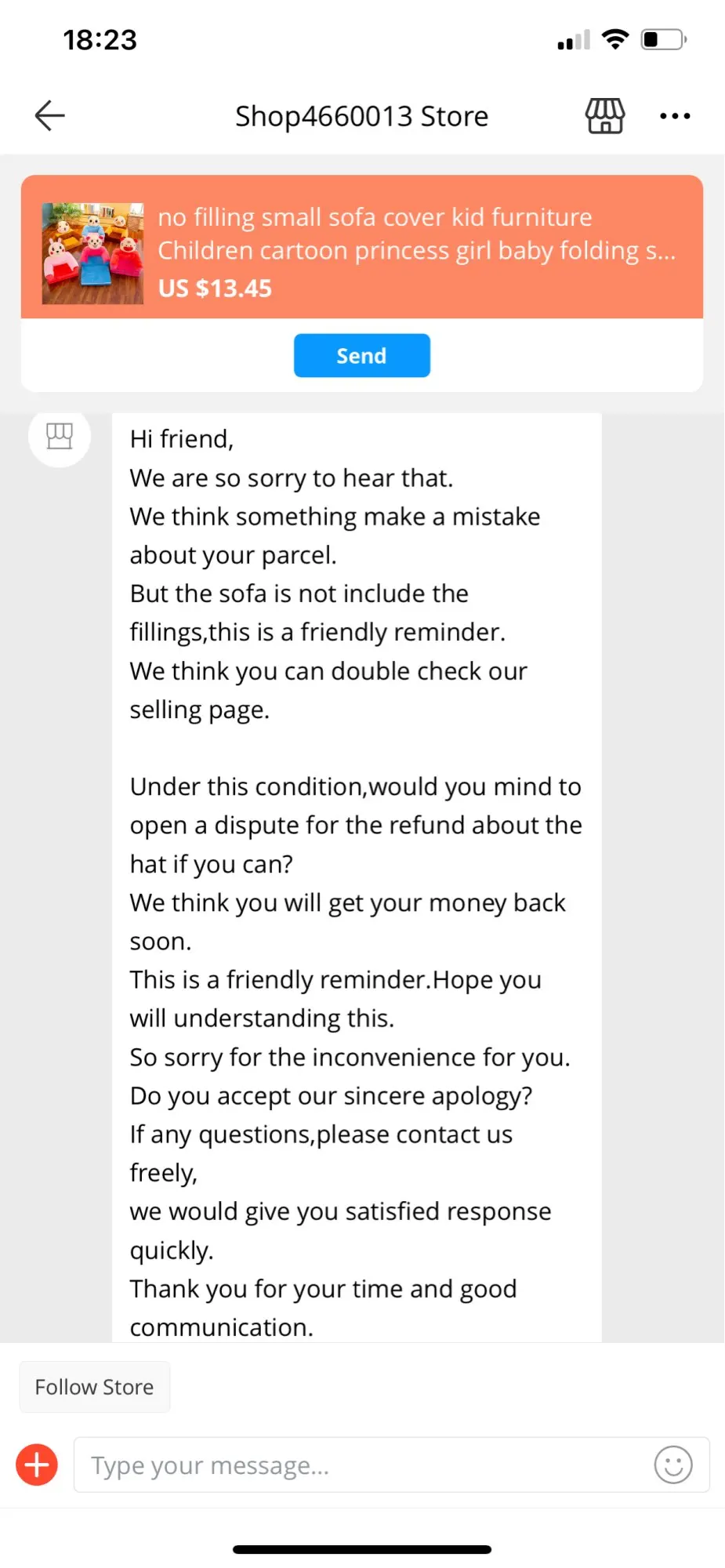Click the Follow Store button
725x1568 pixels.
94,1387
